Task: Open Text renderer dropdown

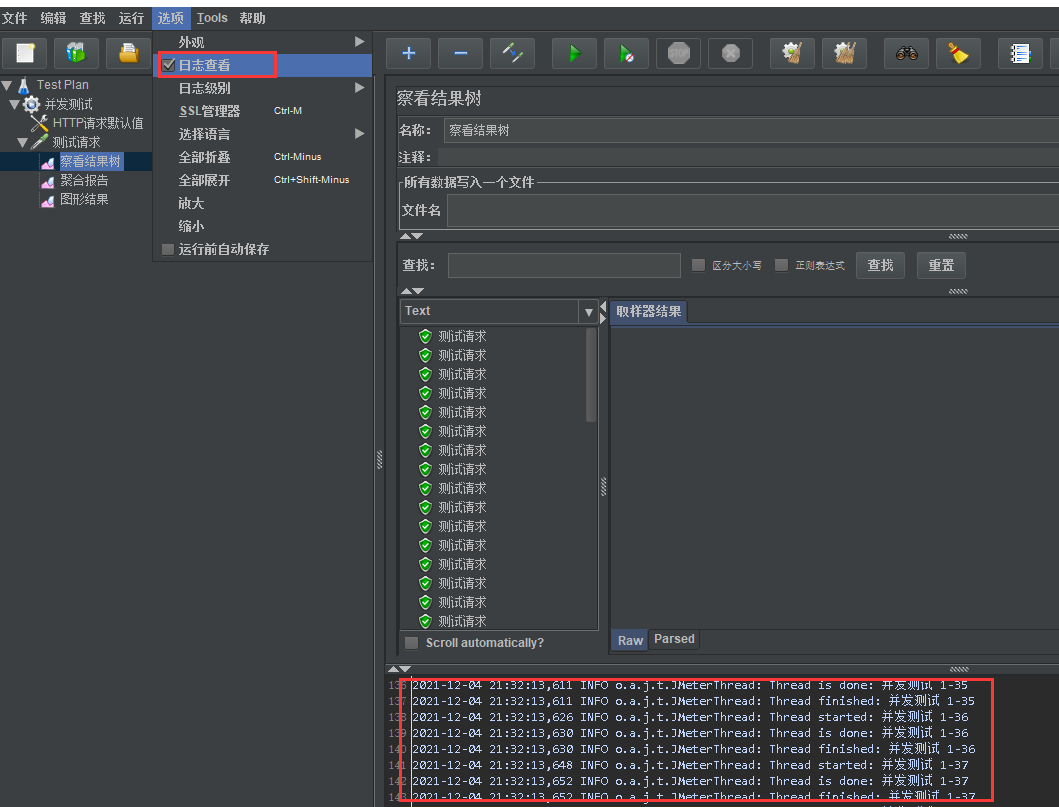Action: tap(588, 312)
